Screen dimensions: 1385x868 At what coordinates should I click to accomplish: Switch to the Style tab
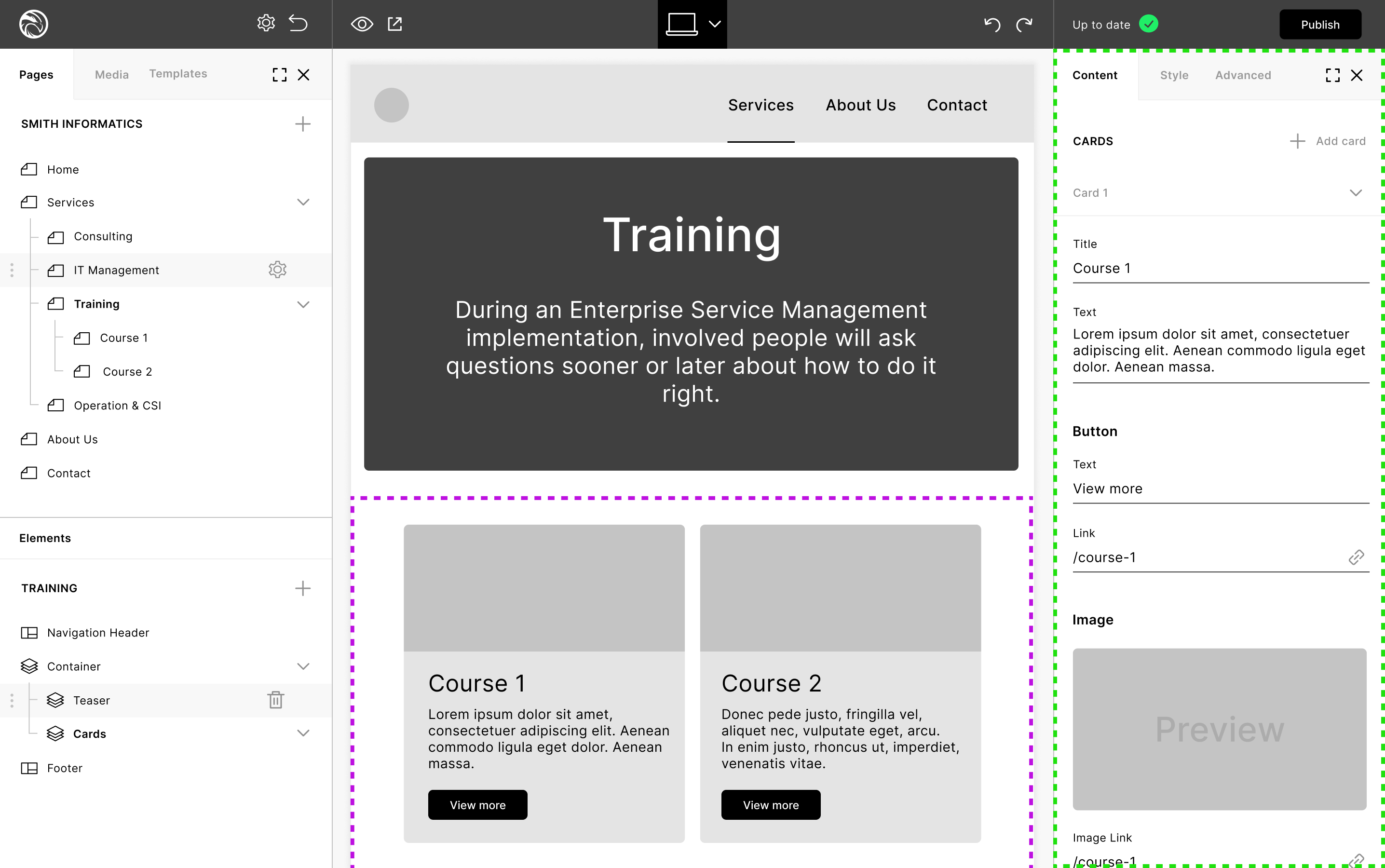click(1174, 75)
